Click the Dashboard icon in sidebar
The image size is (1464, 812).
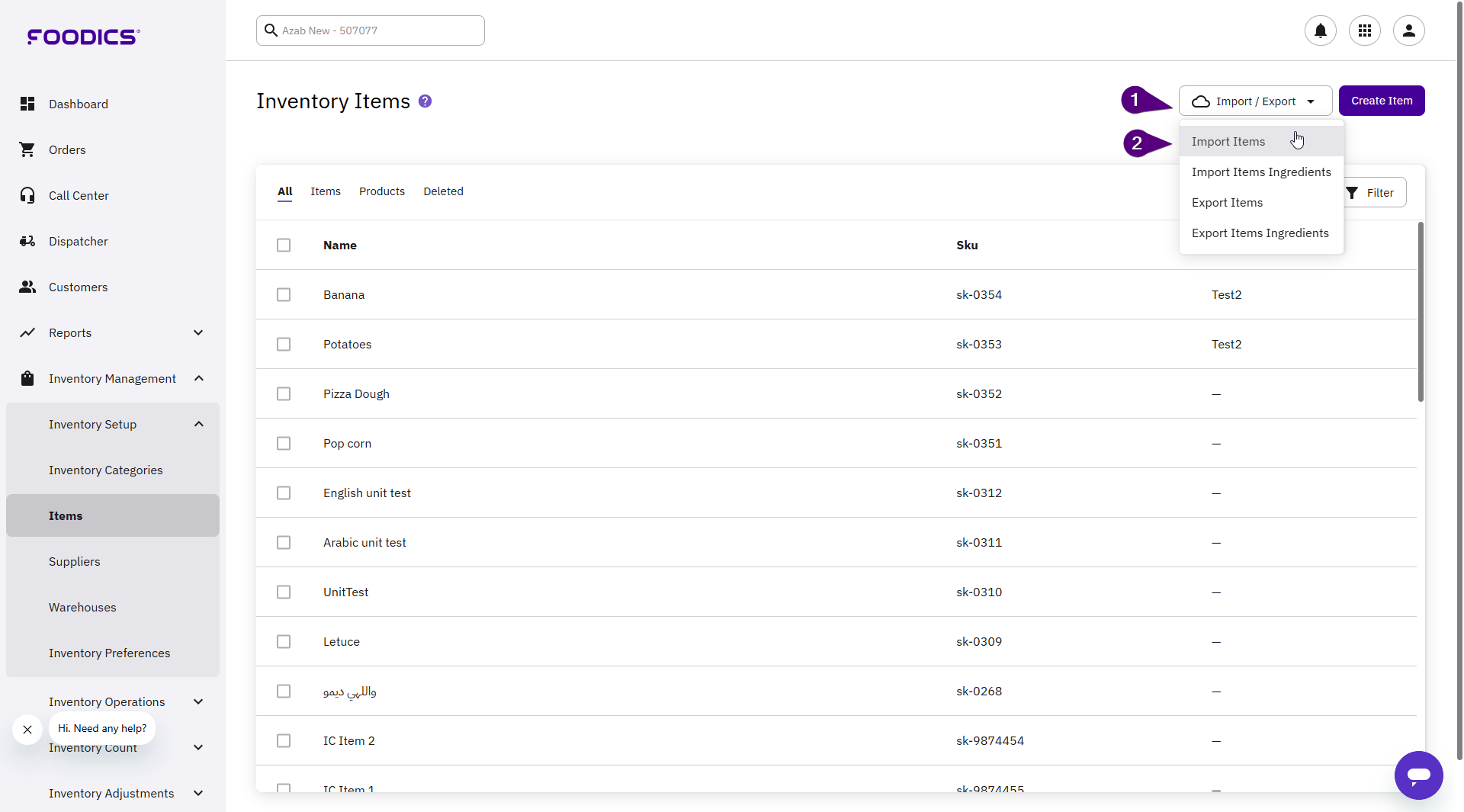27,104
